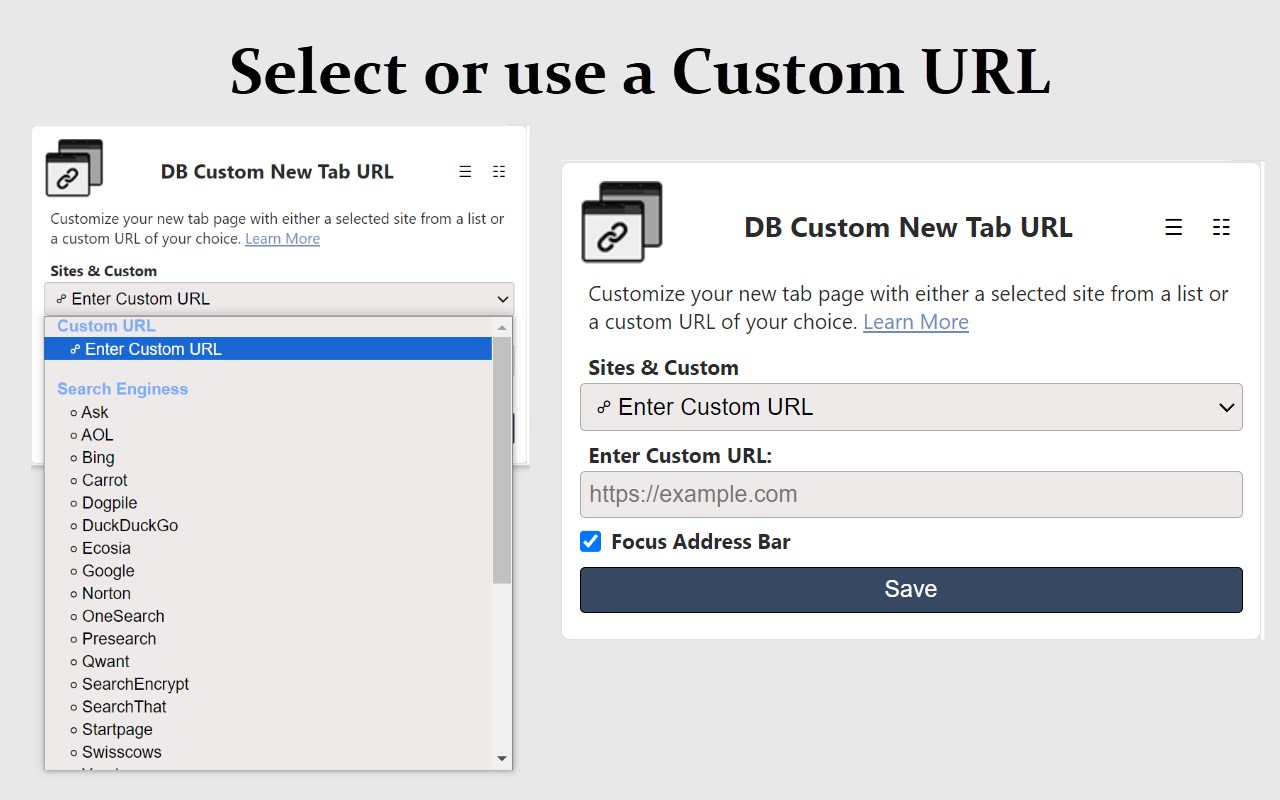Click the Custom URL group header in list
Screen dimensions: 1280x800
(106, 326)
